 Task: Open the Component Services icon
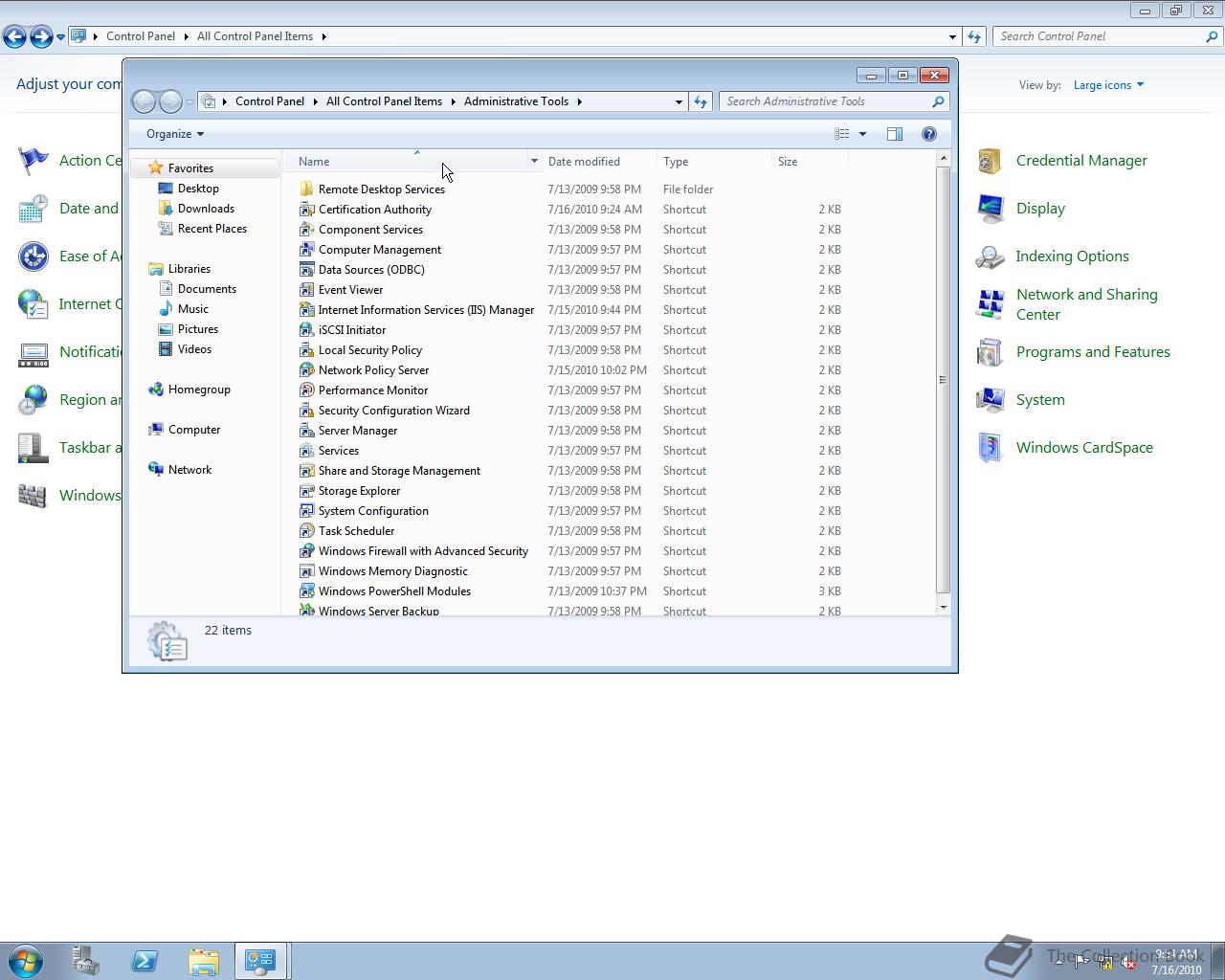click(306, 230)
